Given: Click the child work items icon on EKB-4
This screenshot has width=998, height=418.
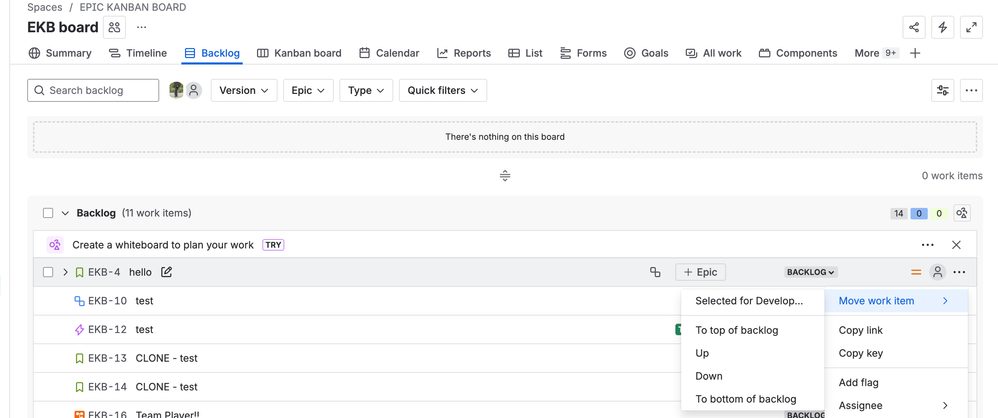Looking at the screenshot, I should (655, 272).
